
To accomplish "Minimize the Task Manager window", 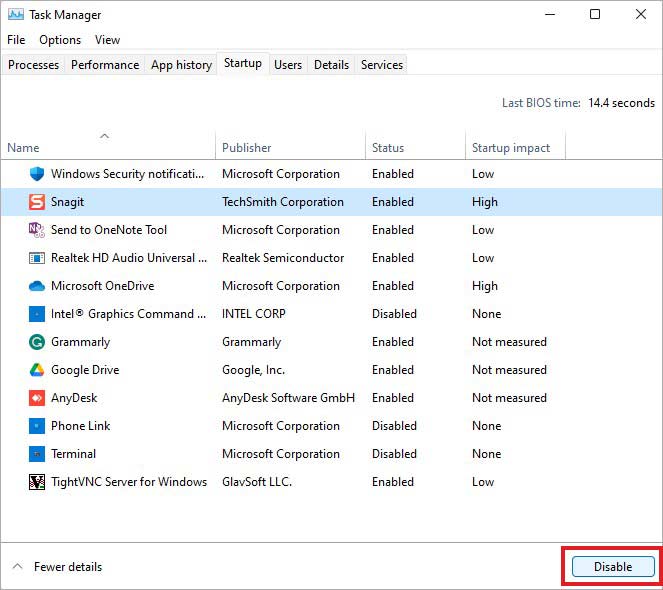I will [x=550, y=15].
